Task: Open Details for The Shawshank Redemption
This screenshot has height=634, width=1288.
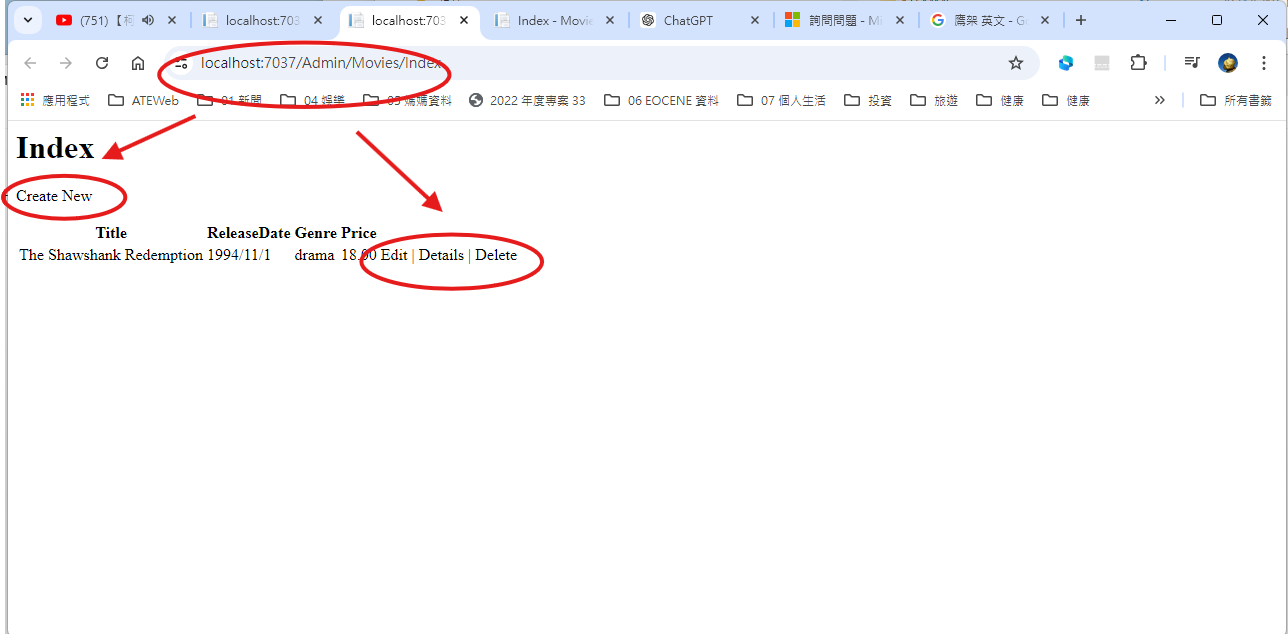Action: (x=441, y=255)
